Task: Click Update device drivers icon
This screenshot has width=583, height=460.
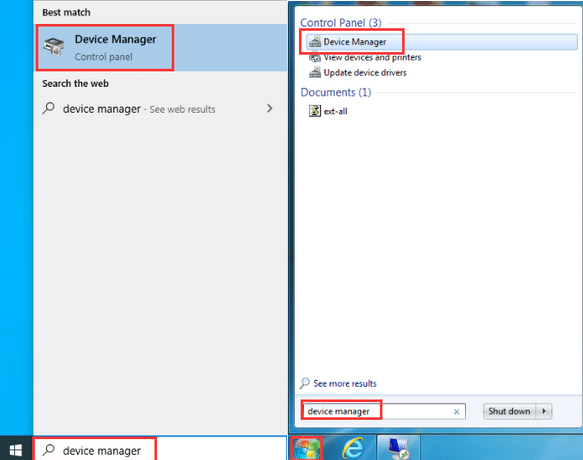Action: point(315,72)
